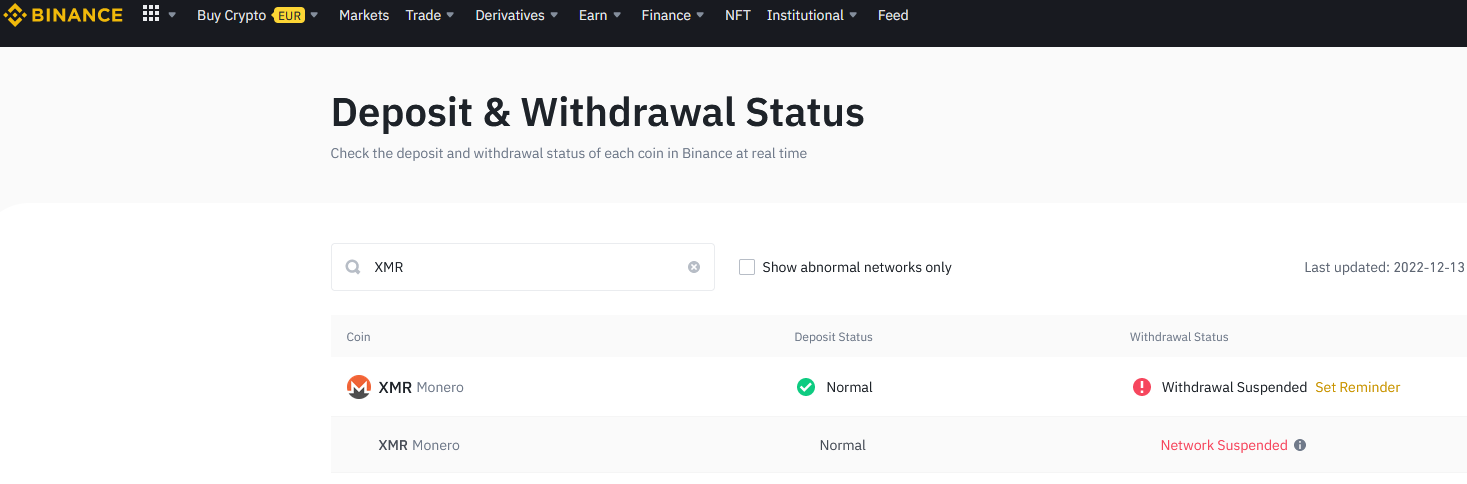Open the Earn dropdown menu
Image resolution: width=1467 pixels, height=484 pixels.
[x=600, y=15]
